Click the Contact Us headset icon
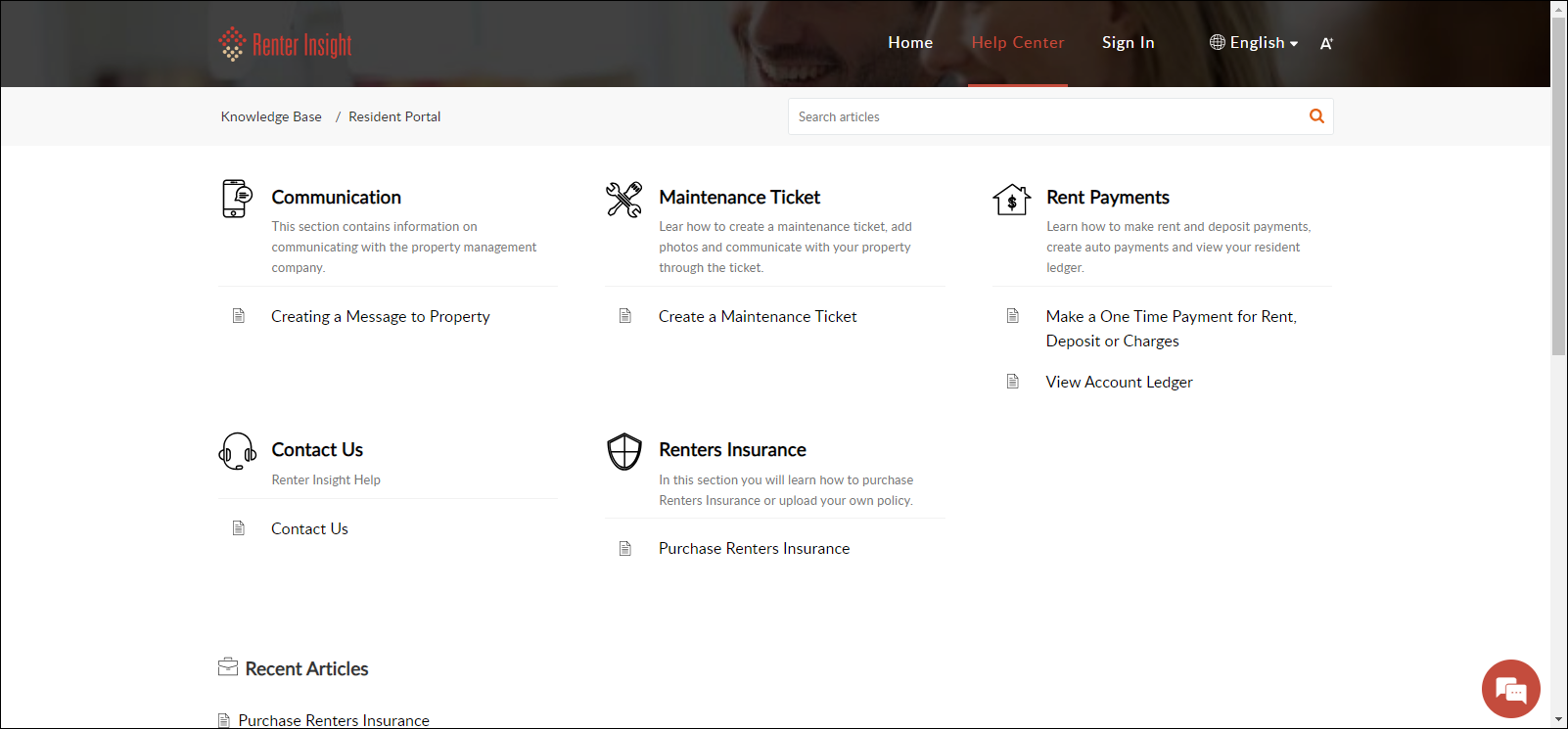 [x=237, y=451]
